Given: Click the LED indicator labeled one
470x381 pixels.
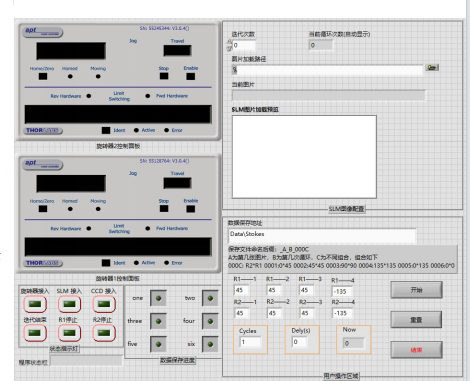Looking at the screenshot, I should tap(158, 298).
